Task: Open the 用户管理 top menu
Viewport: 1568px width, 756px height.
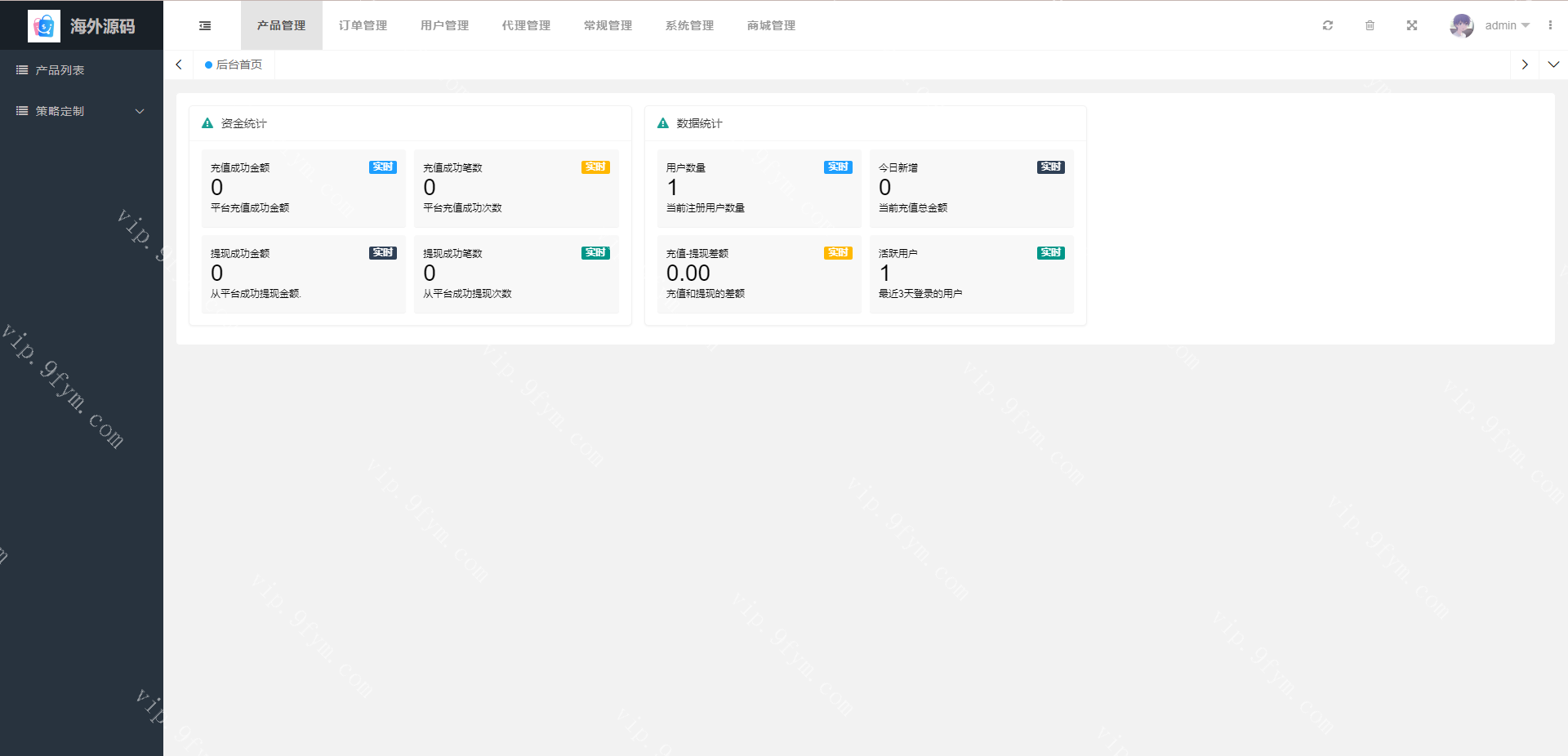Action: tap(444, 26)
